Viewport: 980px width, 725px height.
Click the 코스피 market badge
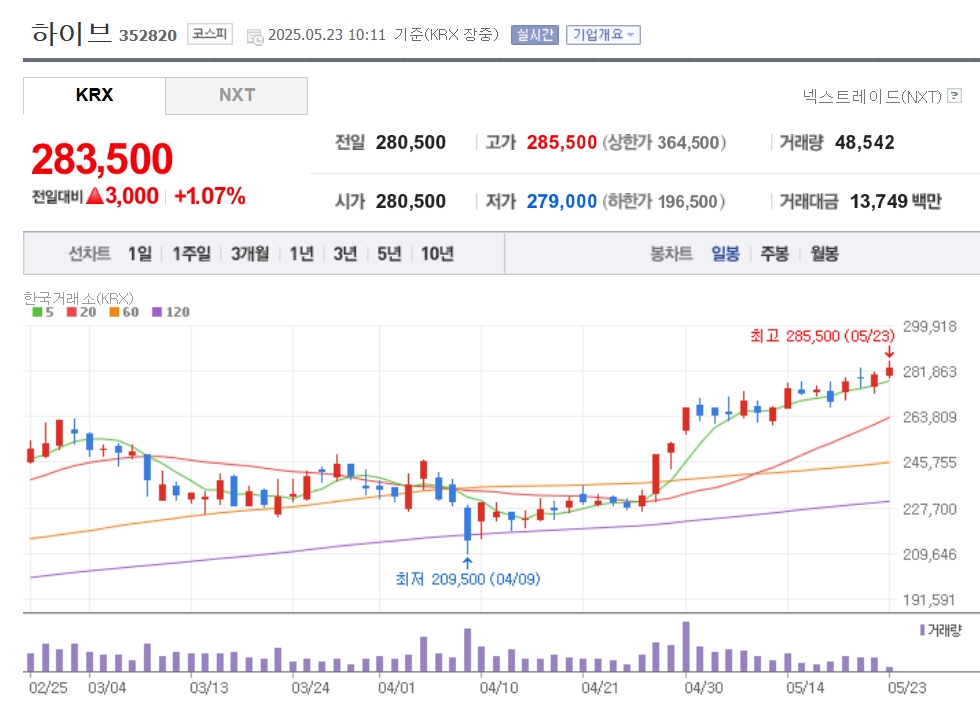pos(210,34)
